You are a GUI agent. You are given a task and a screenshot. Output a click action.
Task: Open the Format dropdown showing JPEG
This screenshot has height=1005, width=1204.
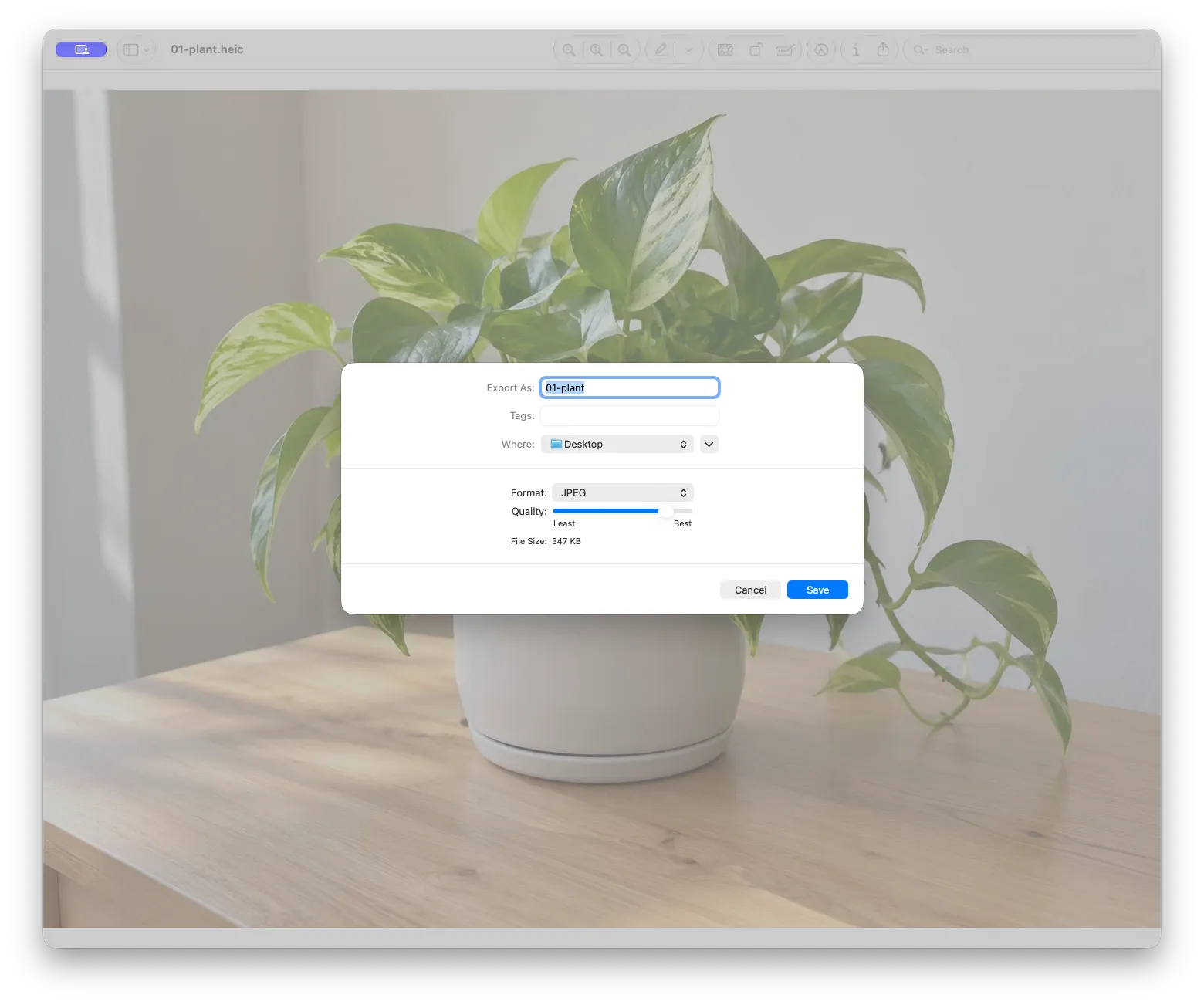click(x=623, y=492)
